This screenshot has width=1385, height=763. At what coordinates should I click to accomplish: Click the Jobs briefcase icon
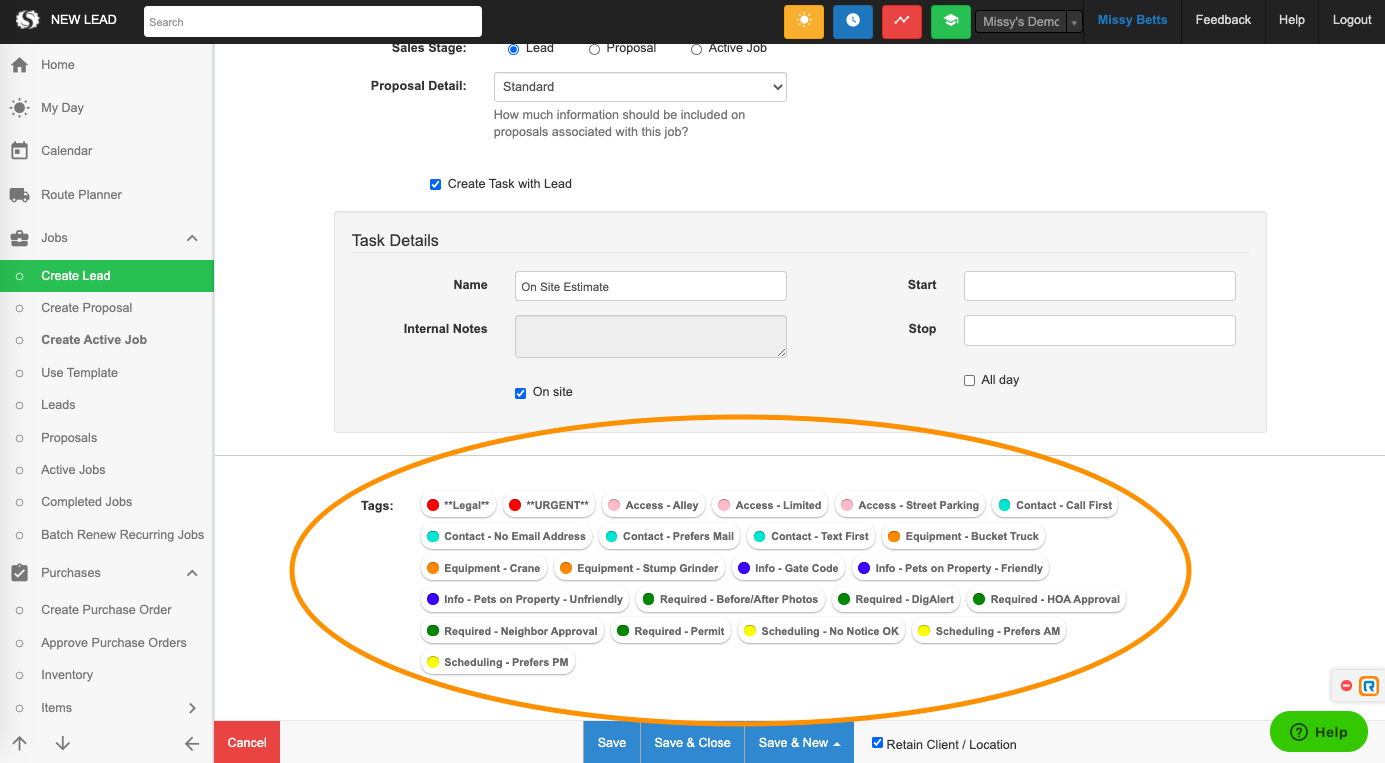[x=19, y=238]
